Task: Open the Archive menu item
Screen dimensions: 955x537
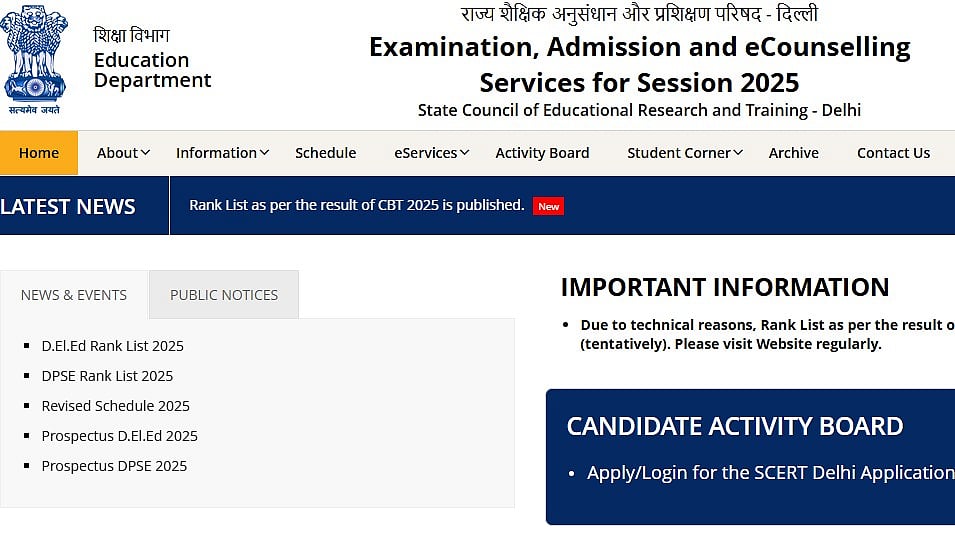Action: pyautogui.click(x=793, y=153)
